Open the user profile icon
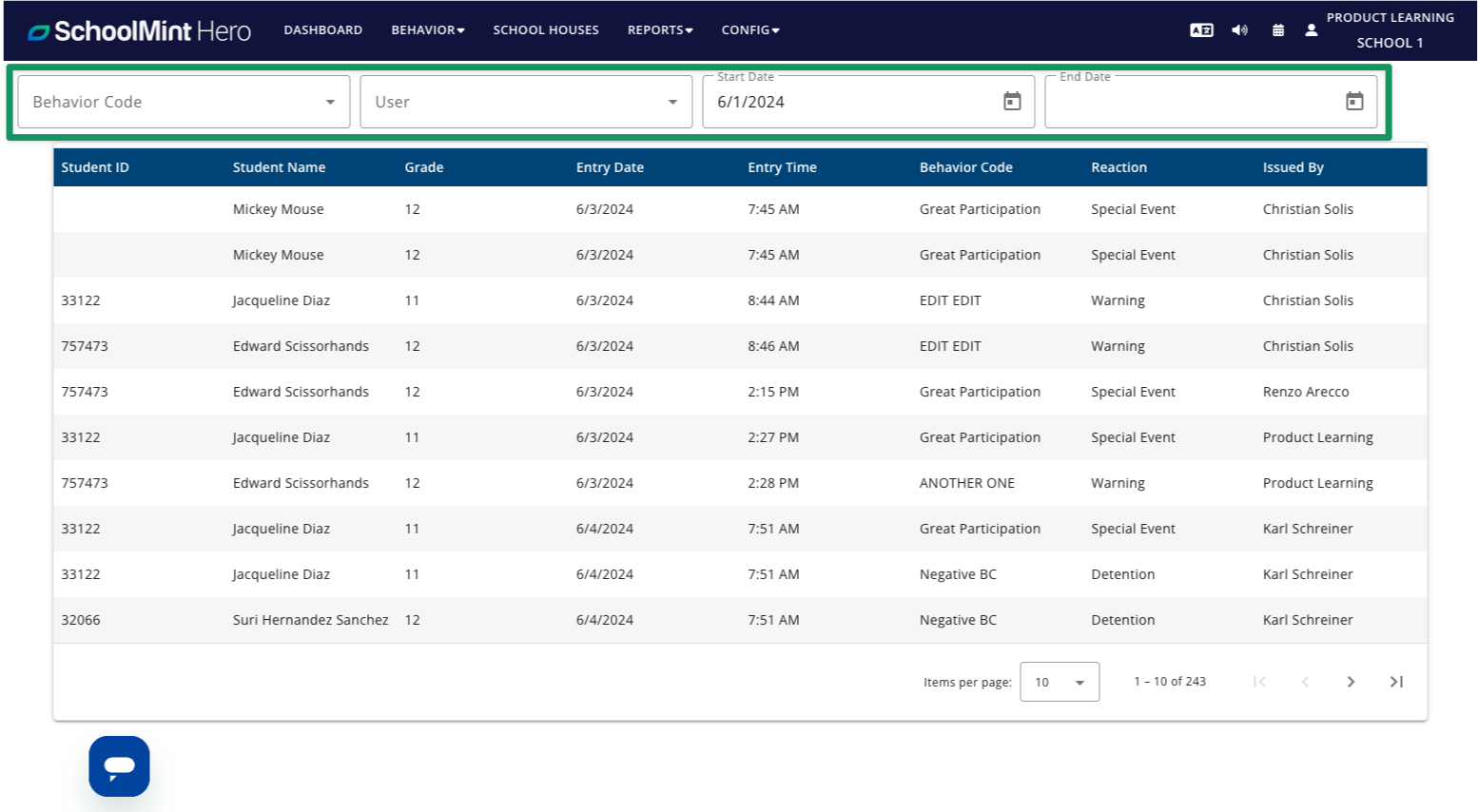1478x812 pixels. click(1312, 30)
